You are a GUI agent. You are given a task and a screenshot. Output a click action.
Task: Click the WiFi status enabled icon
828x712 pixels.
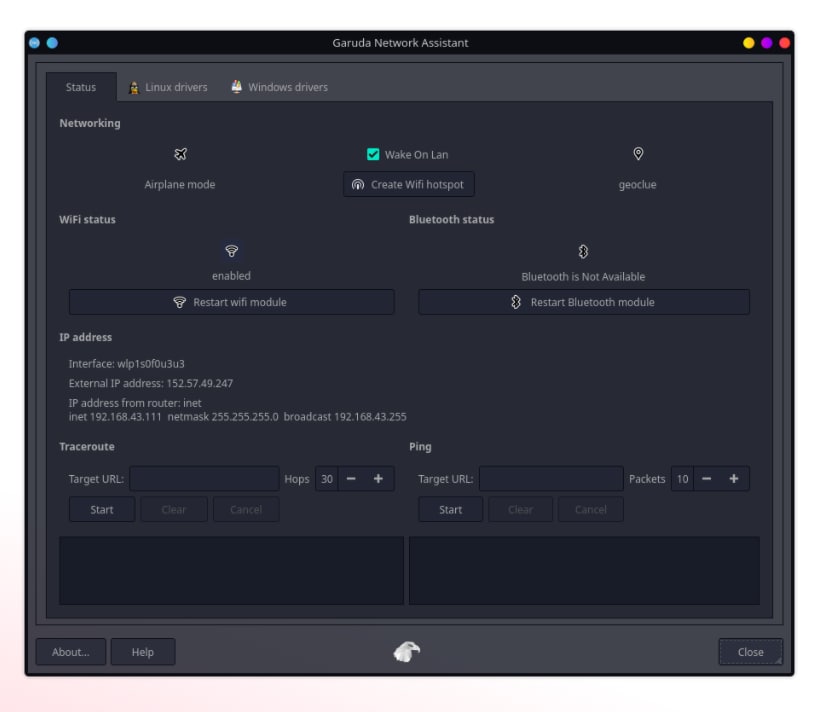[231, 251]
